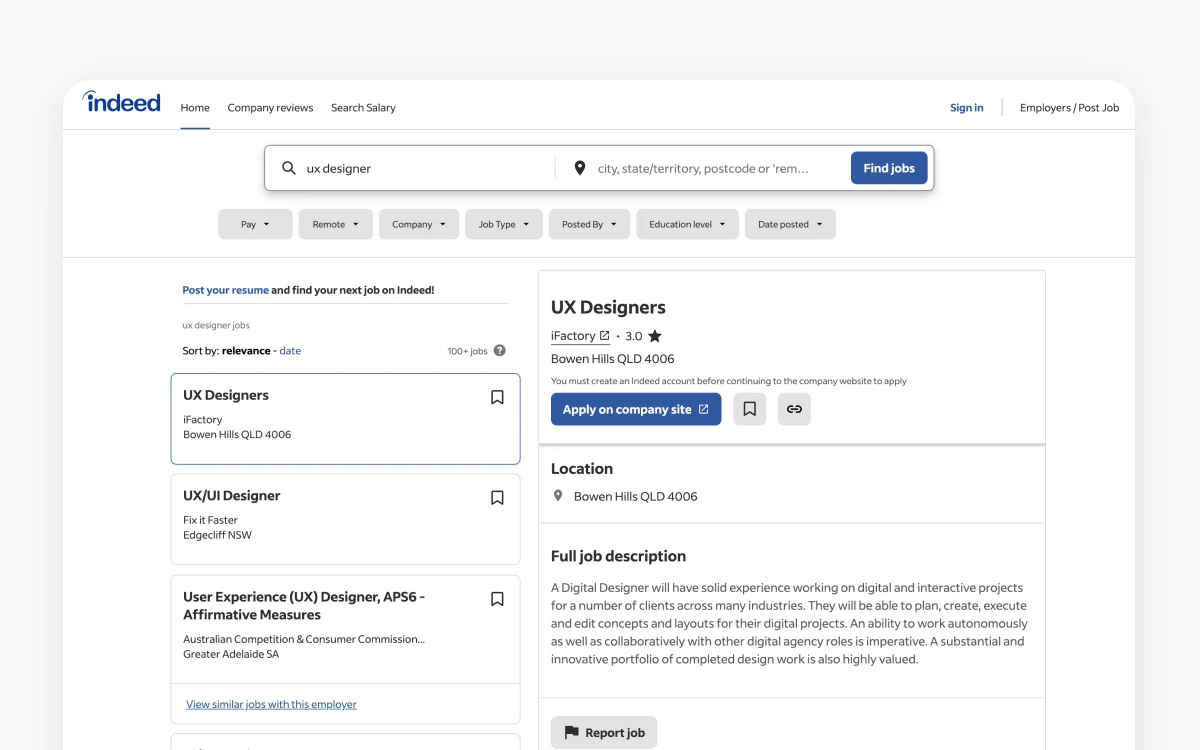Click the Report job button
Screen dimensions: 1200x750
click(604, 732)
